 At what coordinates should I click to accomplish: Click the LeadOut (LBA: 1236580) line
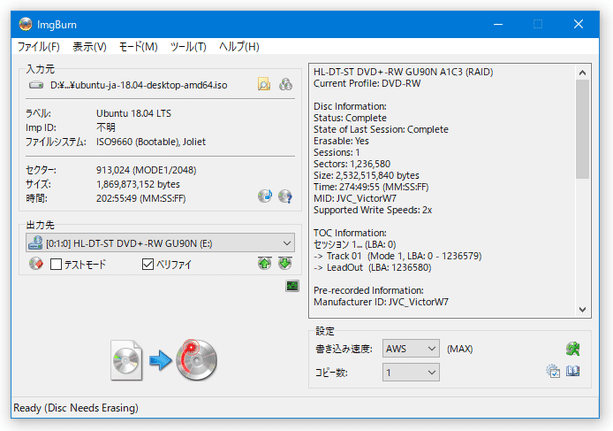[x=373, y=268]
